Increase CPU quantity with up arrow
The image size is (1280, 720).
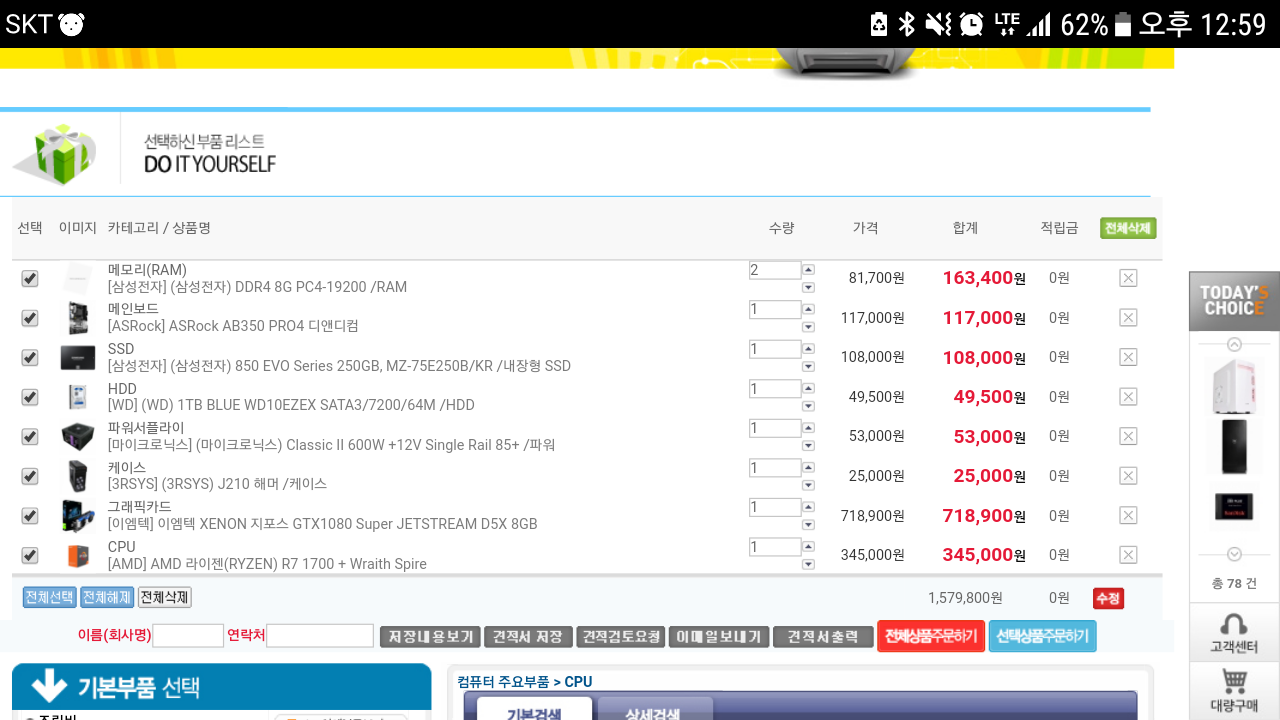tap(808, 546)
